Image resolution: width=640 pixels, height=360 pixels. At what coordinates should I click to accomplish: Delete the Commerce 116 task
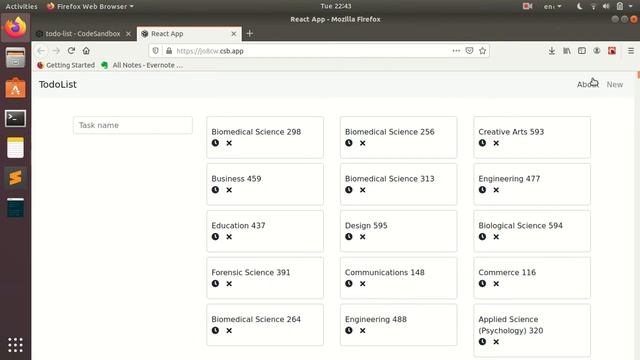[496, 284]
